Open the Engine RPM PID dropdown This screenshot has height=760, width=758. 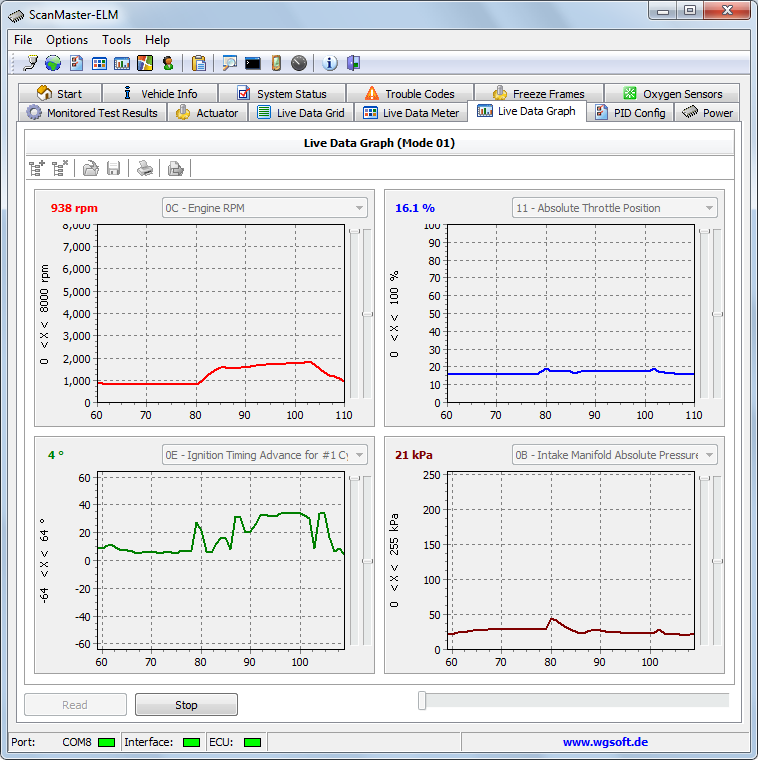pyautogui.click(x=265, y=208)
